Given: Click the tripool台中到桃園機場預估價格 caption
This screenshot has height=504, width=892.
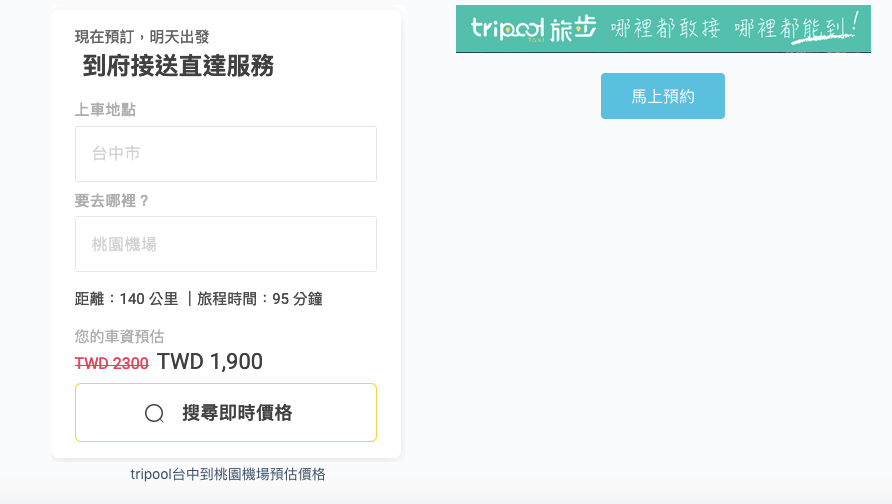Looking at the screenshot, I should (x=228, y=474).
